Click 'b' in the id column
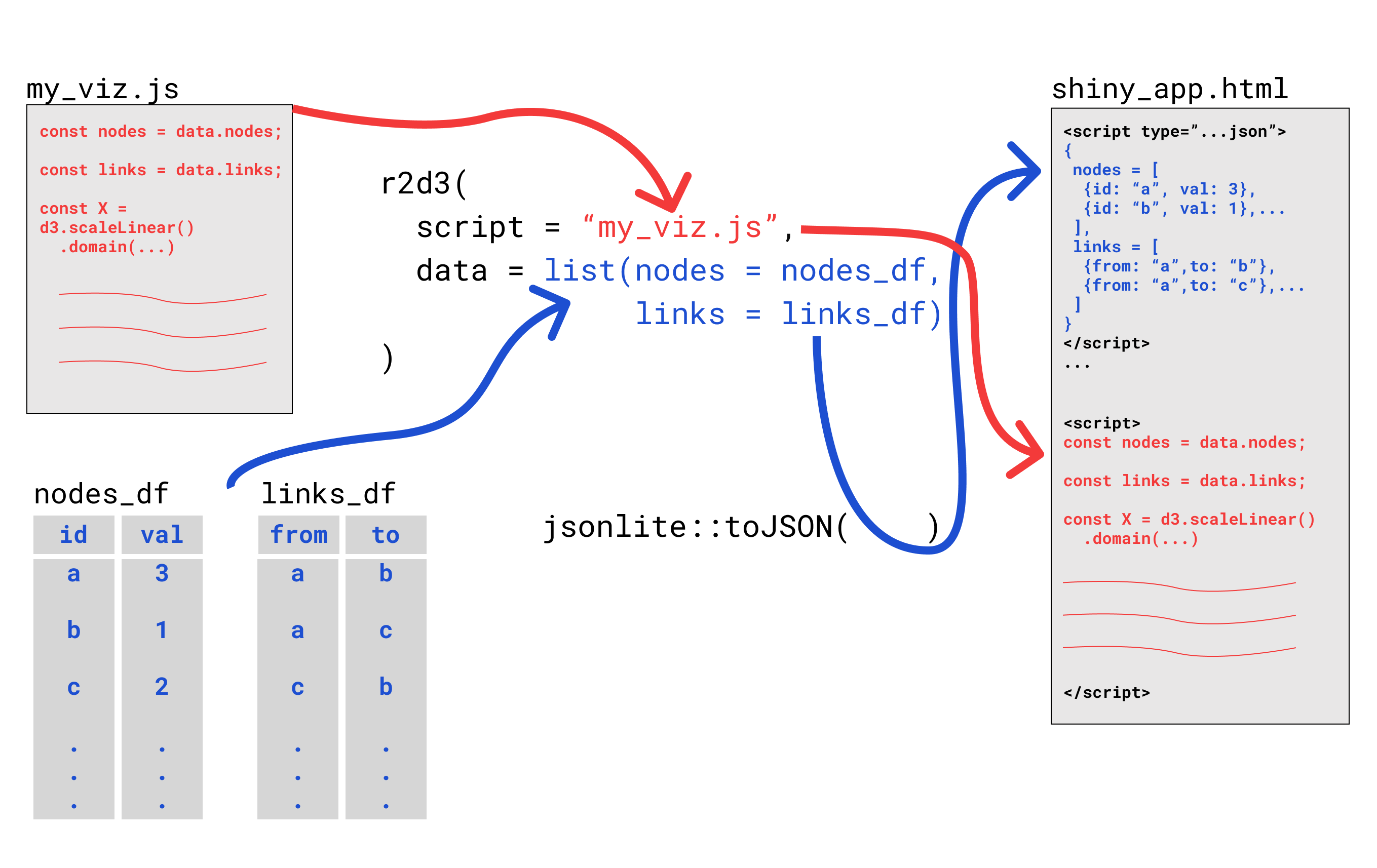The height and width of the screenshot is (868, 1377). click(74, 630)
